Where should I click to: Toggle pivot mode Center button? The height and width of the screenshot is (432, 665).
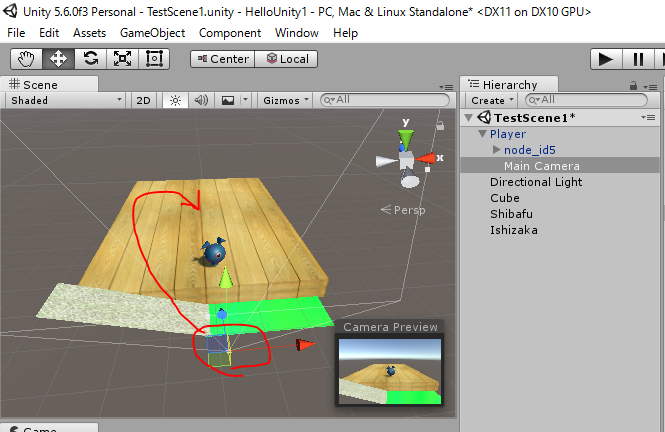pyautogui.click(x=223, y=59)
